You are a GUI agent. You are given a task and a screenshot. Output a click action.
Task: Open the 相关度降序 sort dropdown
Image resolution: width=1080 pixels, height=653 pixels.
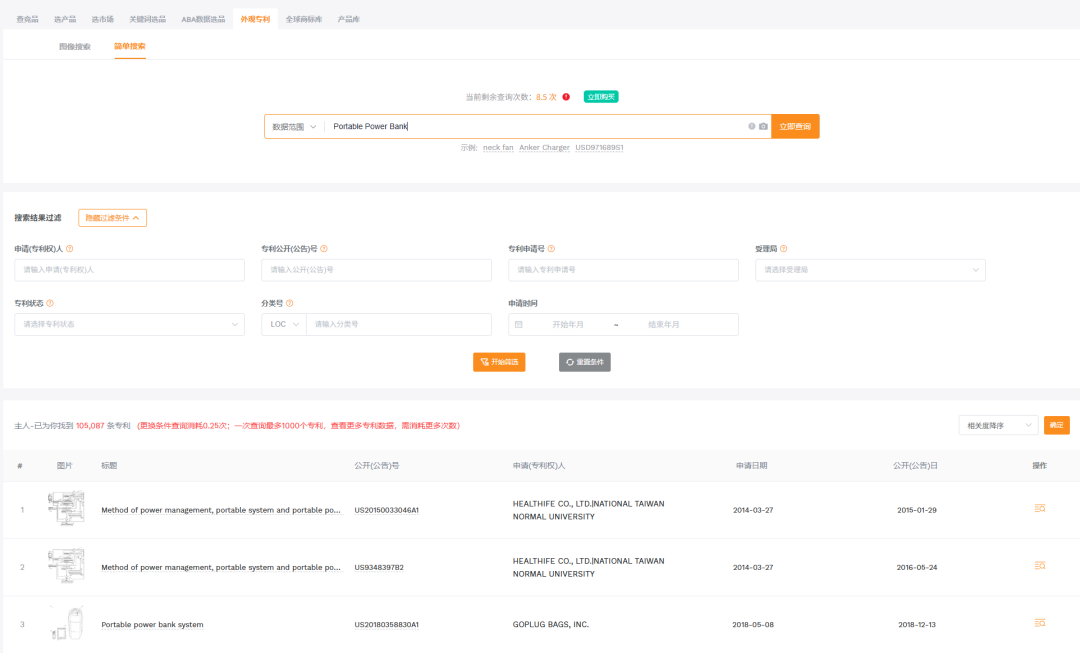tap(998, 426)
